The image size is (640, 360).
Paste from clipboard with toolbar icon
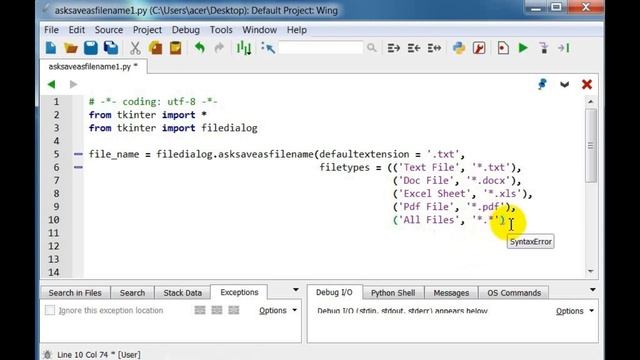click(176, 48)
